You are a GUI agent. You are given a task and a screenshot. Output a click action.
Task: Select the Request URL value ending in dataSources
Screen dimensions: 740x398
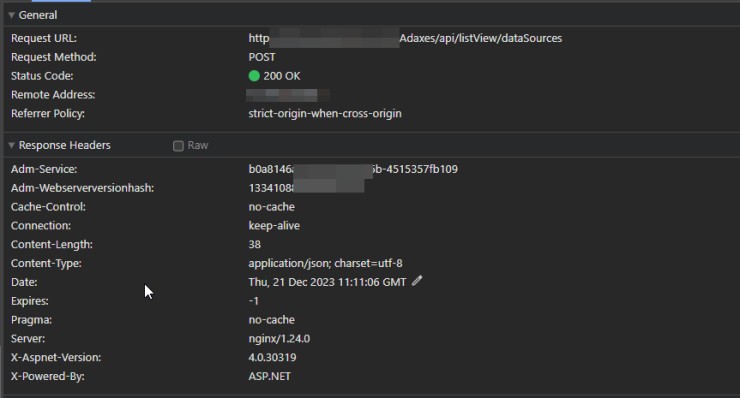point(405,38)
